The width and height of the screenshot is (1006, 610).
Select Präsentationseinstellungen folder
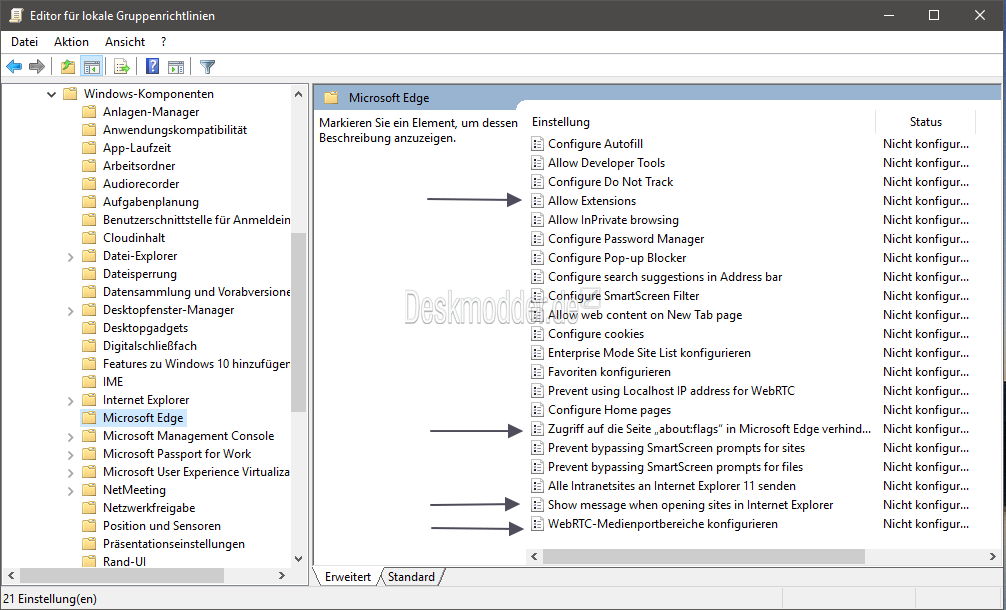(174, 543)
